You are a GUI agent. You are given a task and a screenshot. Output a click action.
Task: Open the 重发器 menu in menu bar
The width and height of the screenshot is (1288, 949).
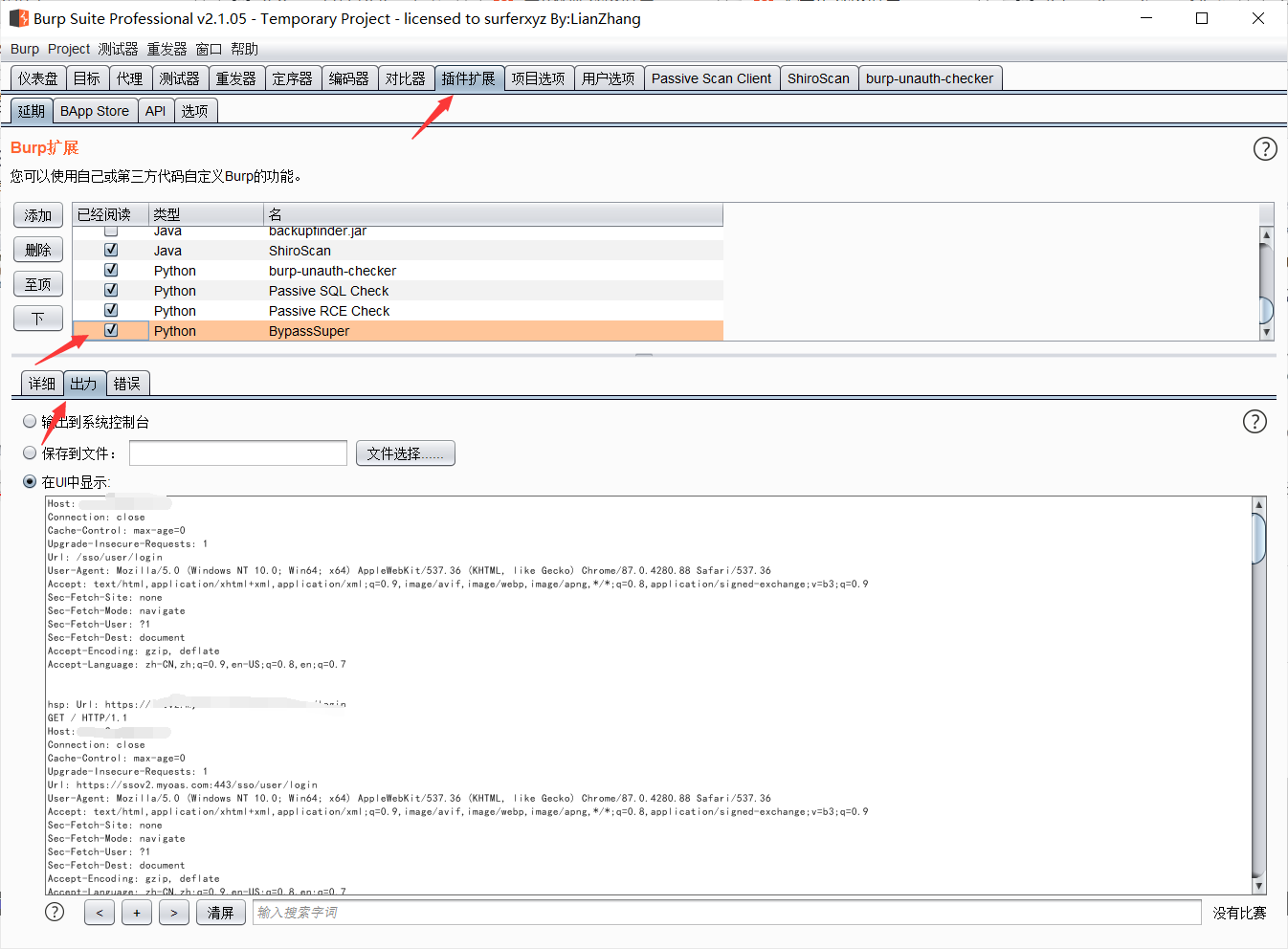tap(167, 49)
